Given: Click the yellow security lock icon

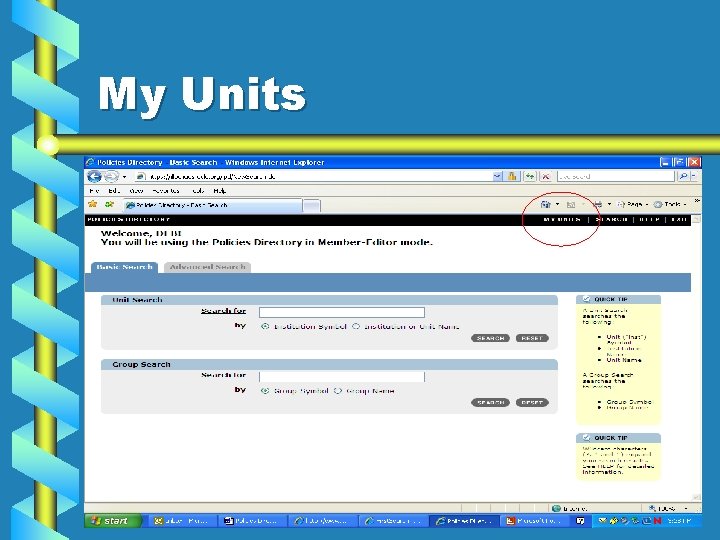Looking at the screenshot, I should pos(512,176).
